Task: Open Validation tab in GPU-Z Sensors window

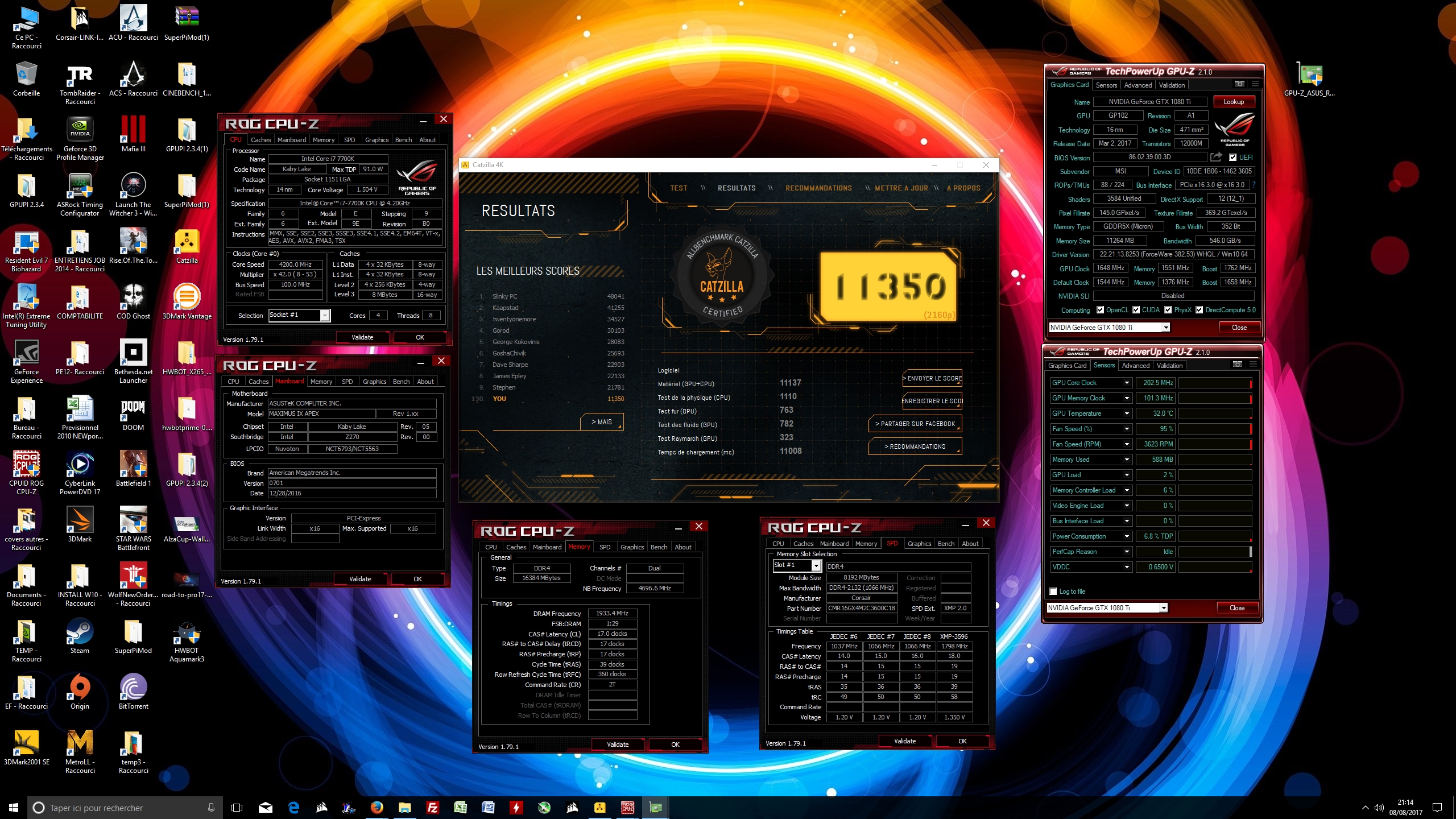Action: point(1169,366)
